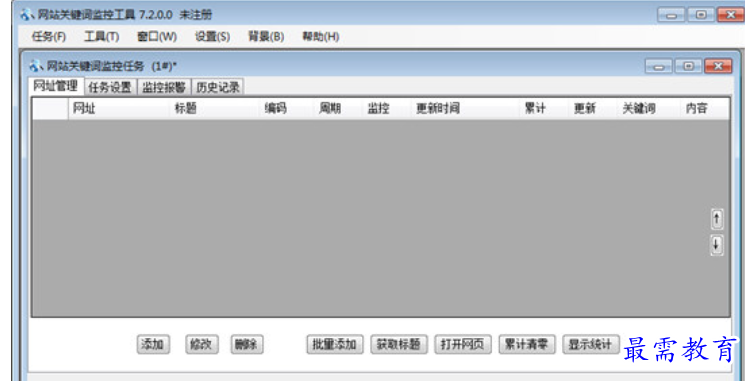
Task: Close the 网站关键词监控任务 child window
Action: [x=718, y=67]
